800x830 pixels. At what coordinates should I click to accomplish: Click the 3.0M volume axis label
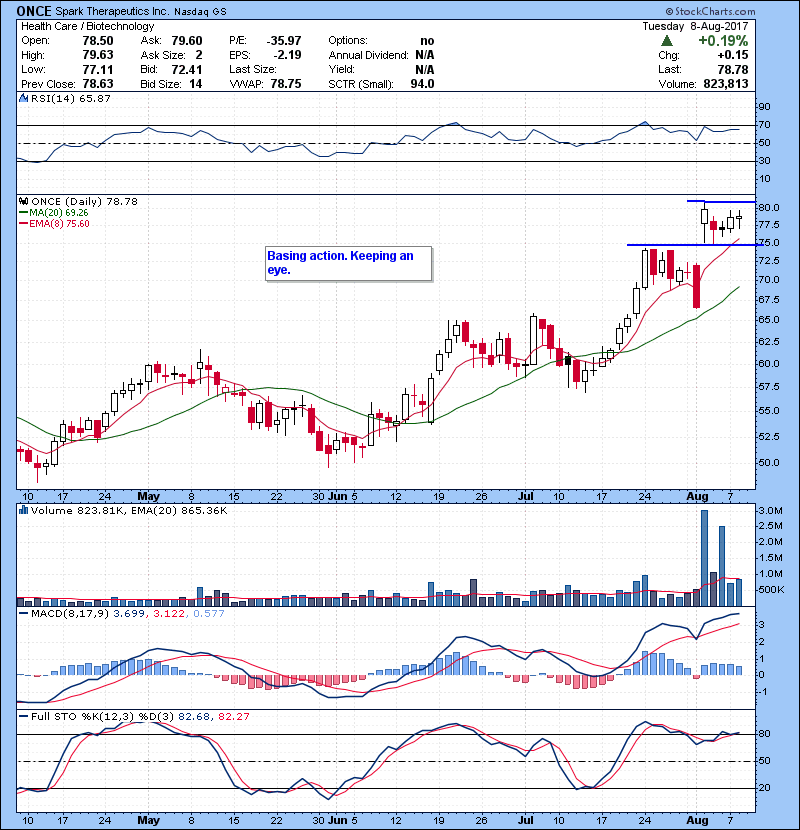(770, 511)
